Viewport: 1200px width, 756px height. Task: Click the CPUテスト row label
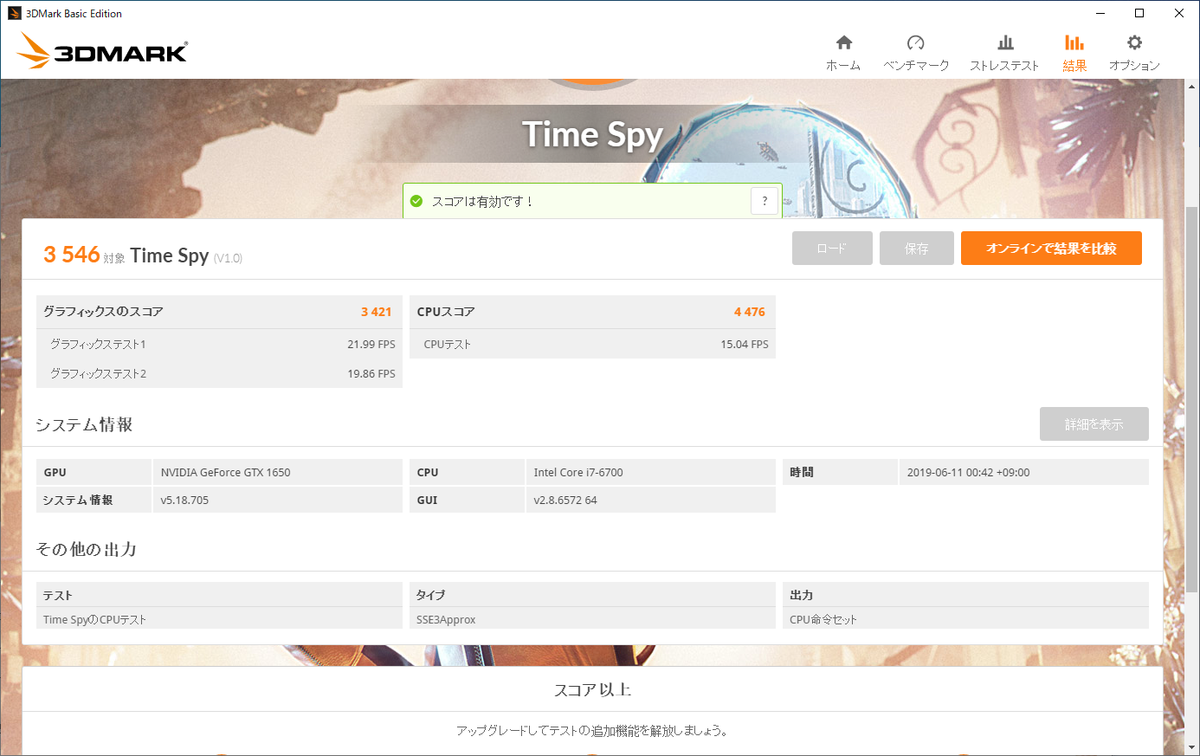point(447,345)
